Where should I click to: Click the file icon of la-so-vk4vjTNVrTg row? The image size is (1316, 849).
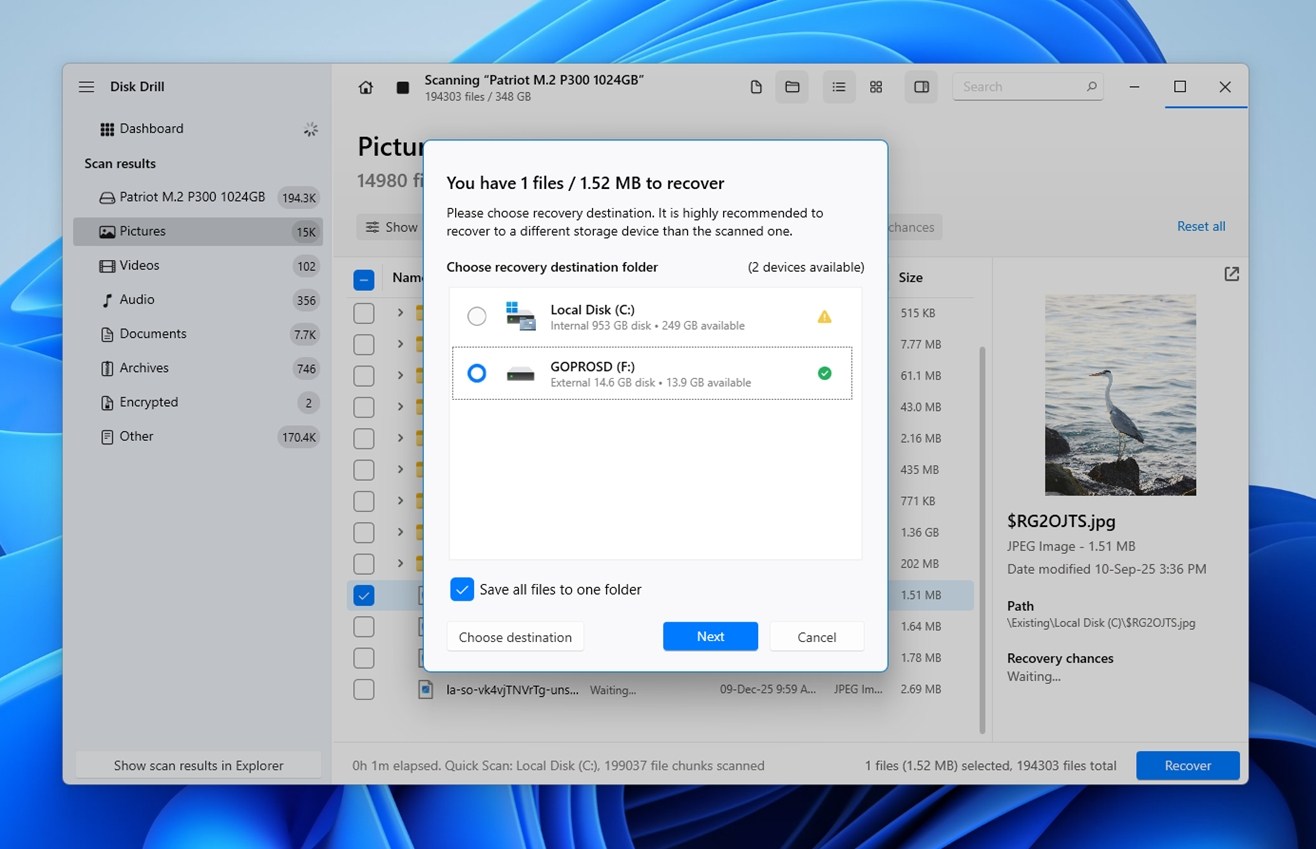coord(425,689)
